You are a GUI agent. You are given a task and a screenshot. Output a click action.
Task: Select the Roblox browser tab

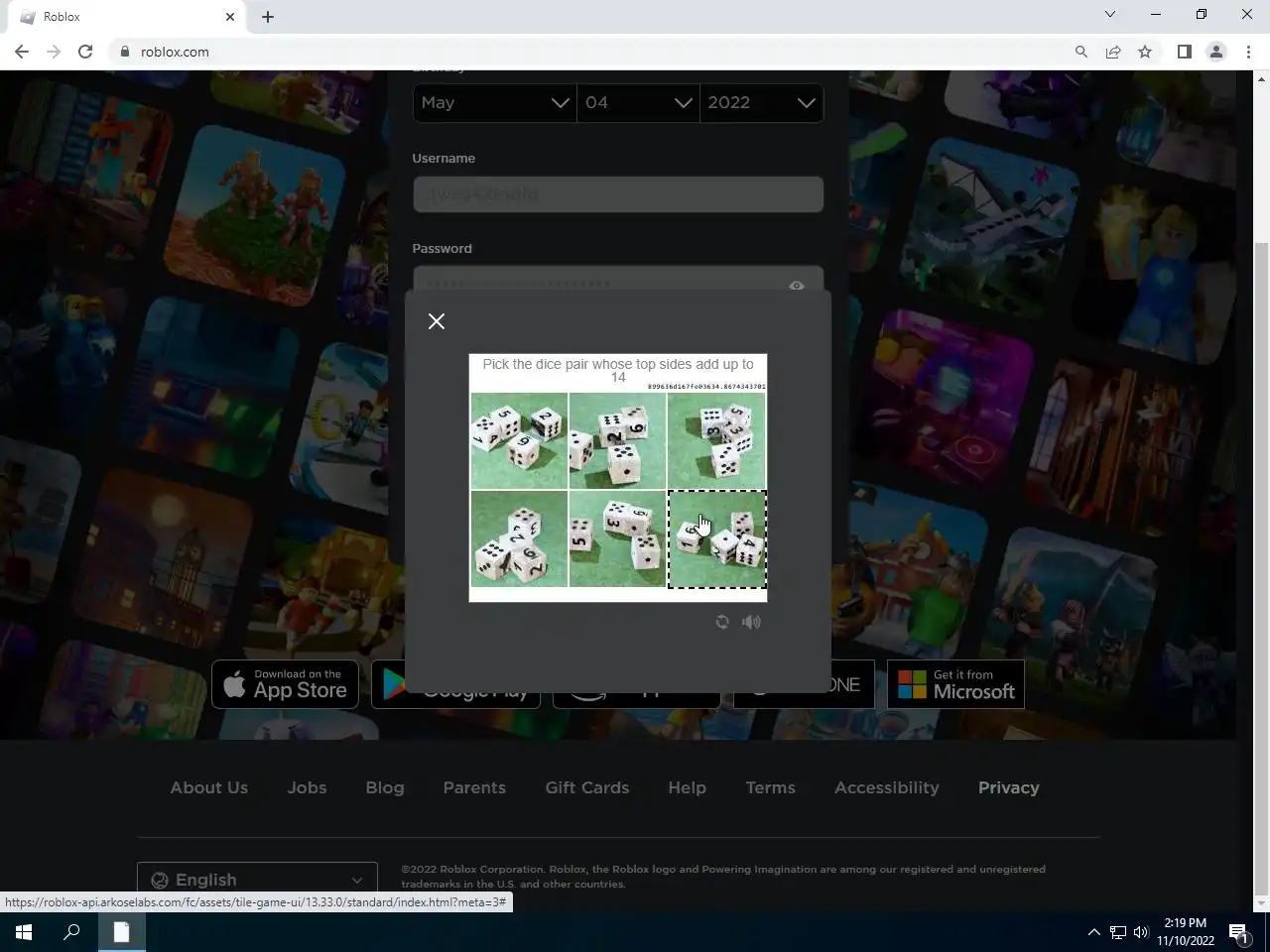(124, 17)
